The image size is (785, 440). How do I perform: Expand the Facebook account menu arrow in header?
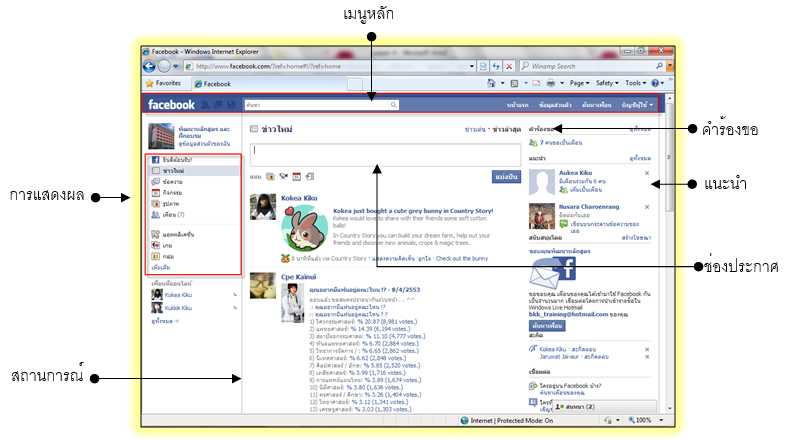coord(651,105)
